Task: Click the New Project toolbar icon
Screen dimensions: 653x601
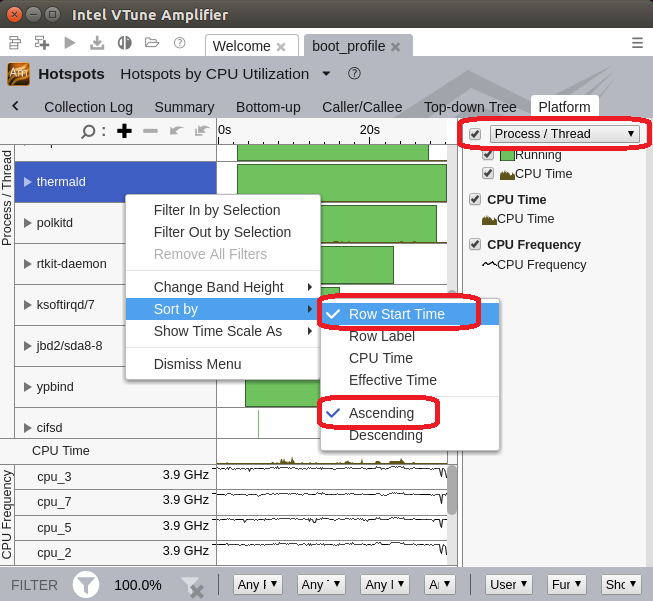Action: click(15, 43)
